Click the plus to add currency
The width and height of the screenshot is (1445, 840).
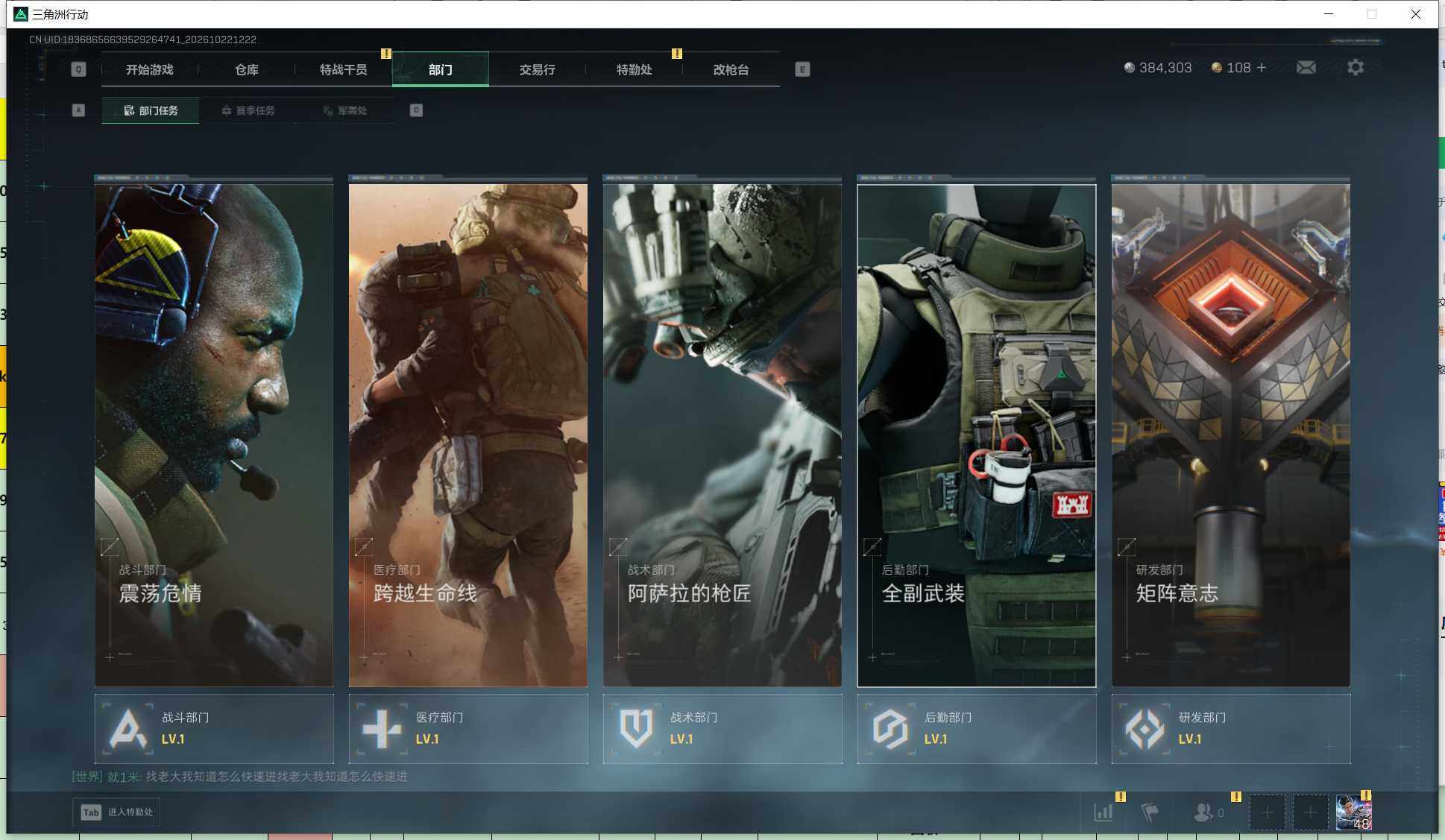click(x=1262, y=68)
